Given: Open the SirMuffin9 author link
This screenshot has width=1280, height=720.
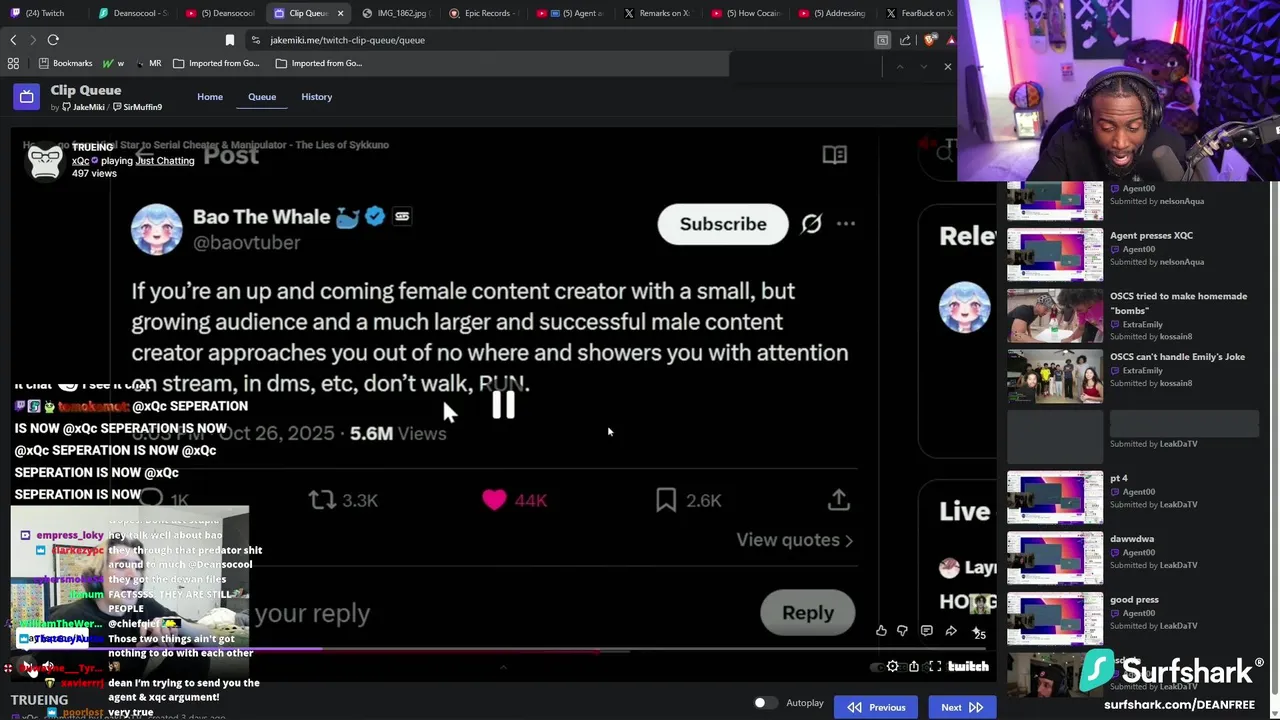Looking at the screenshot, I should point(137,107).
